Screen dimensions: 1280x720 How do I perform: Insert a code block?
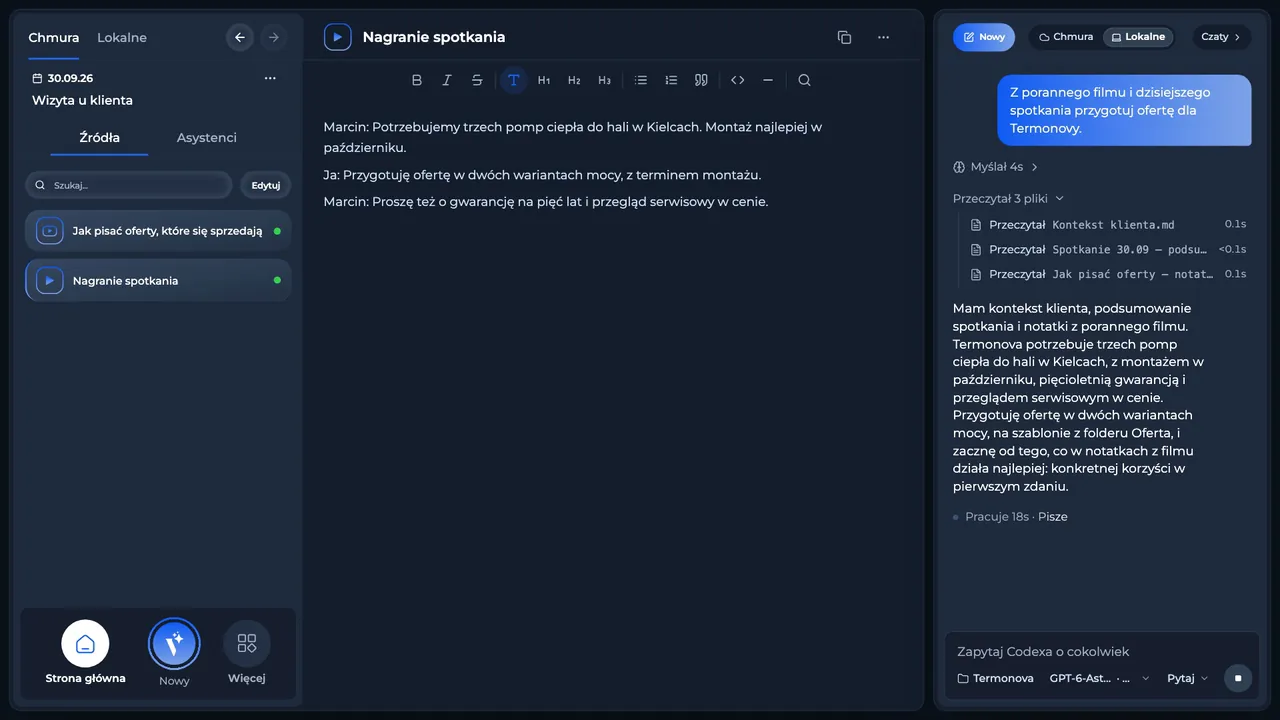click(738, 80)
